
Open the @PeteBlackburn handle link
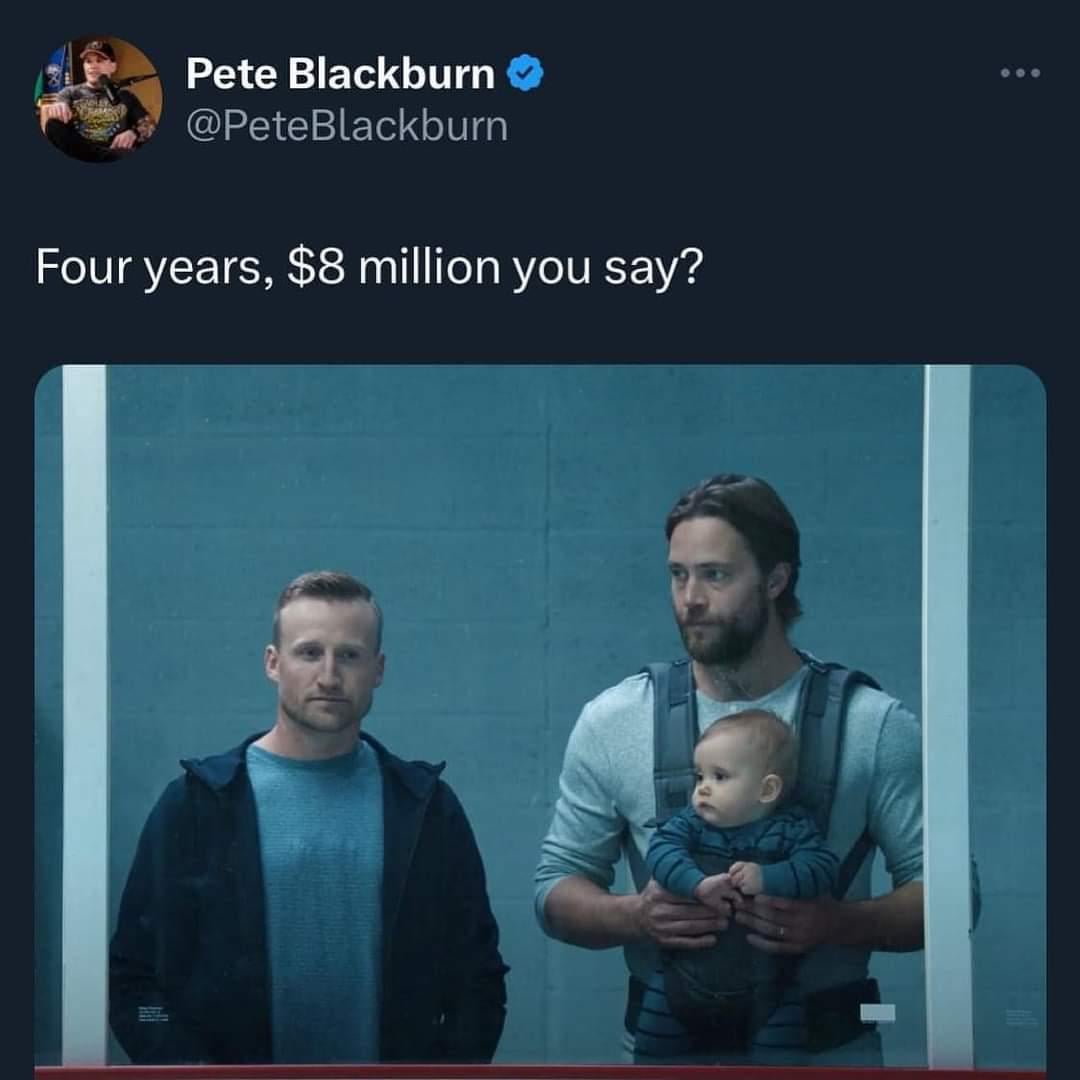click(346, 127)
